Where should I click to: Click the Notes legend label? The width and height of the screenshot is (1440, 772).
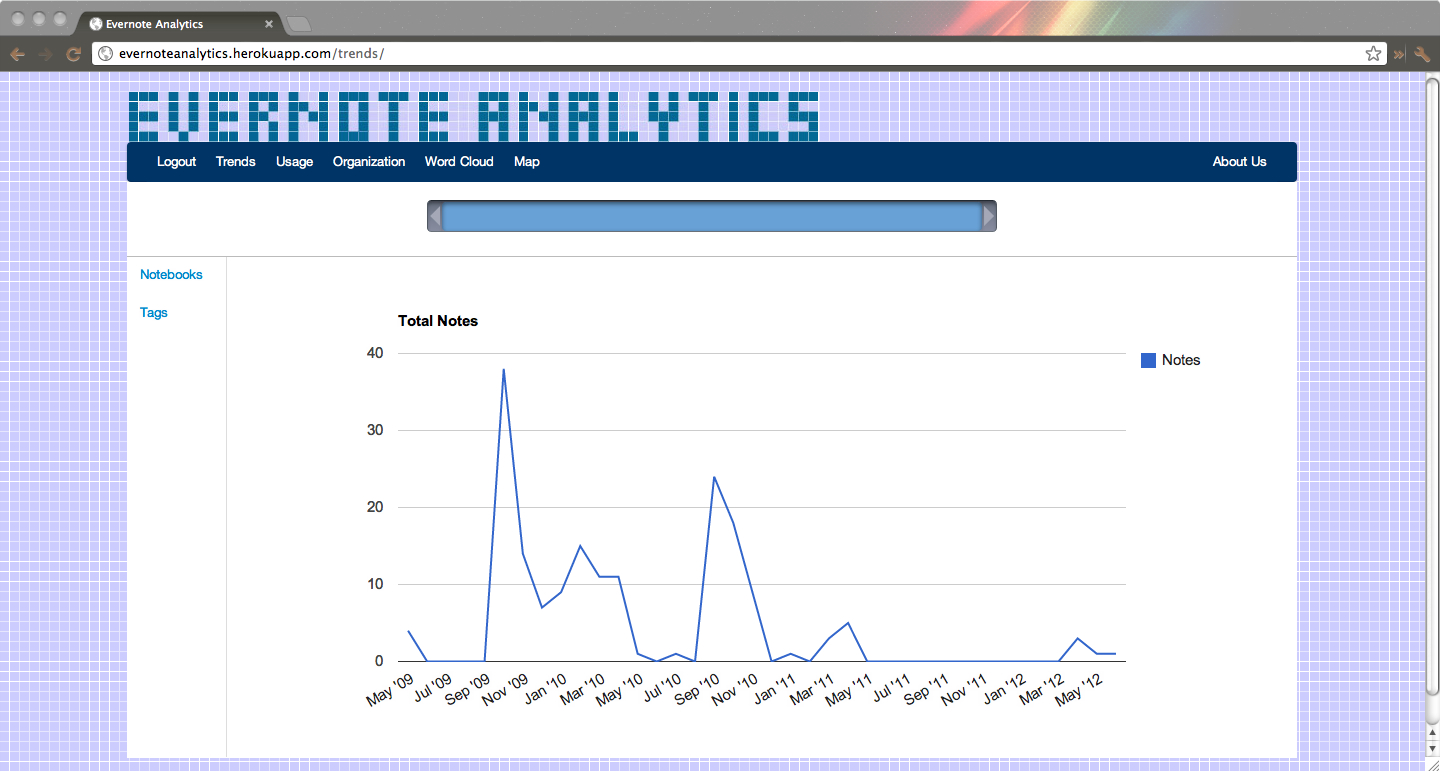point(1181,360)
